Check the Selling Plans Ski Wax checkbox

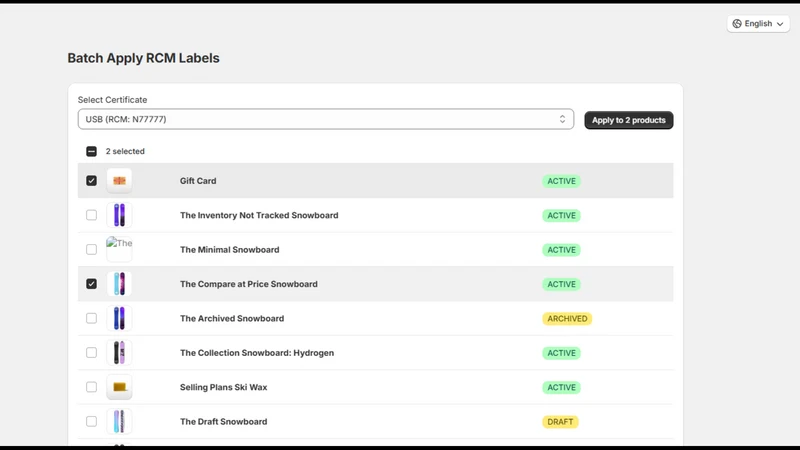(x=91, y=387)
